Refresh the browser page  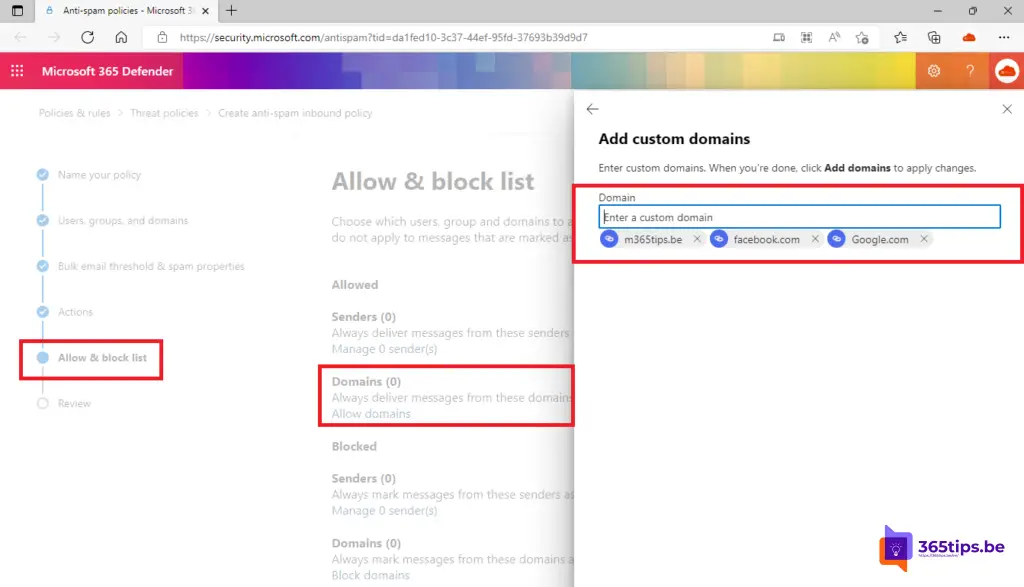87,38
